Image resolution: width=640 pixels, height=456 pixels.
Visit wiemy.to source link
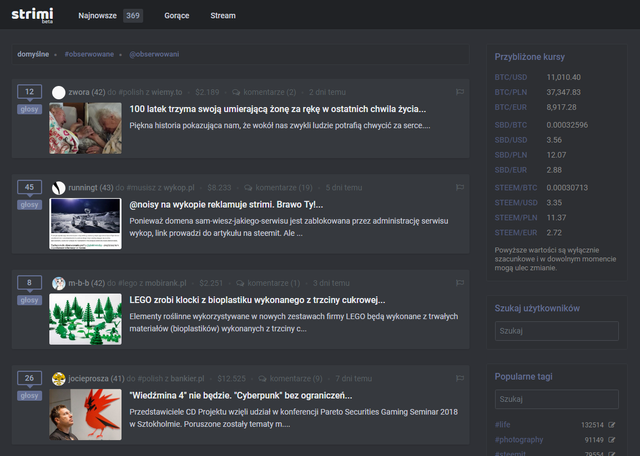(167, 92)
